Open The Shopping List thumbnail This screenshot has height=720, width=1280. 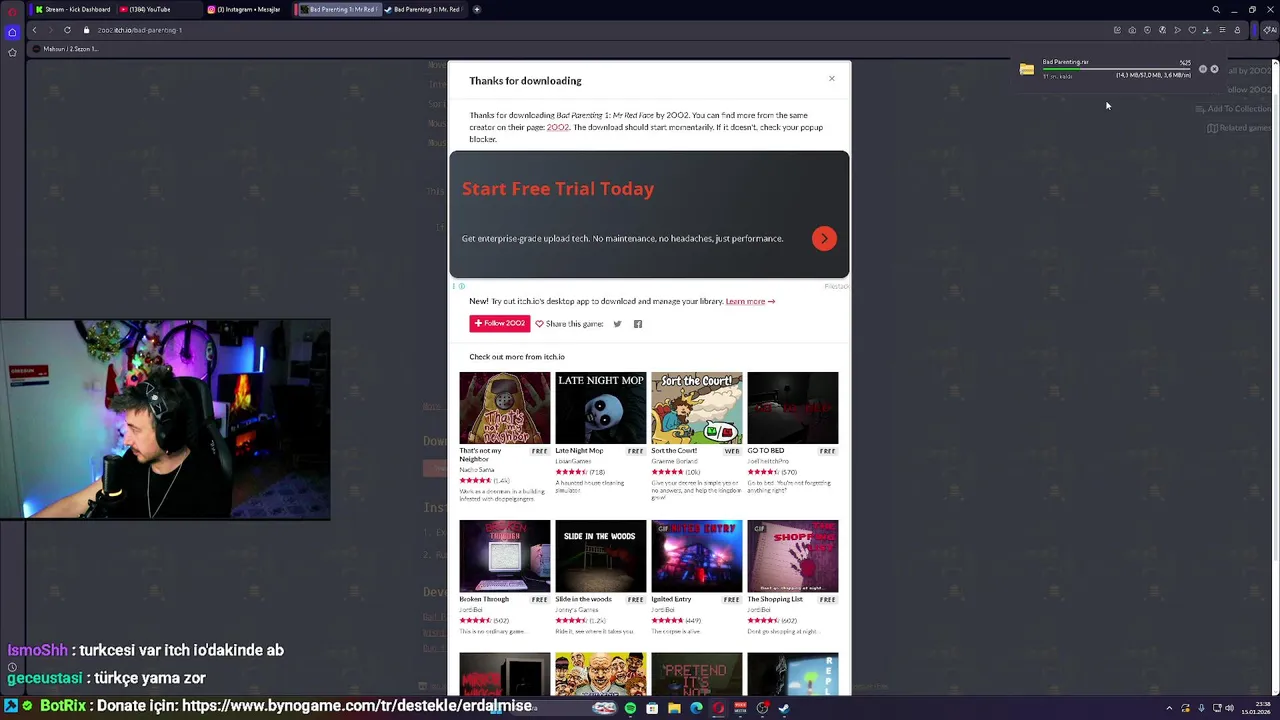point(793,556)
